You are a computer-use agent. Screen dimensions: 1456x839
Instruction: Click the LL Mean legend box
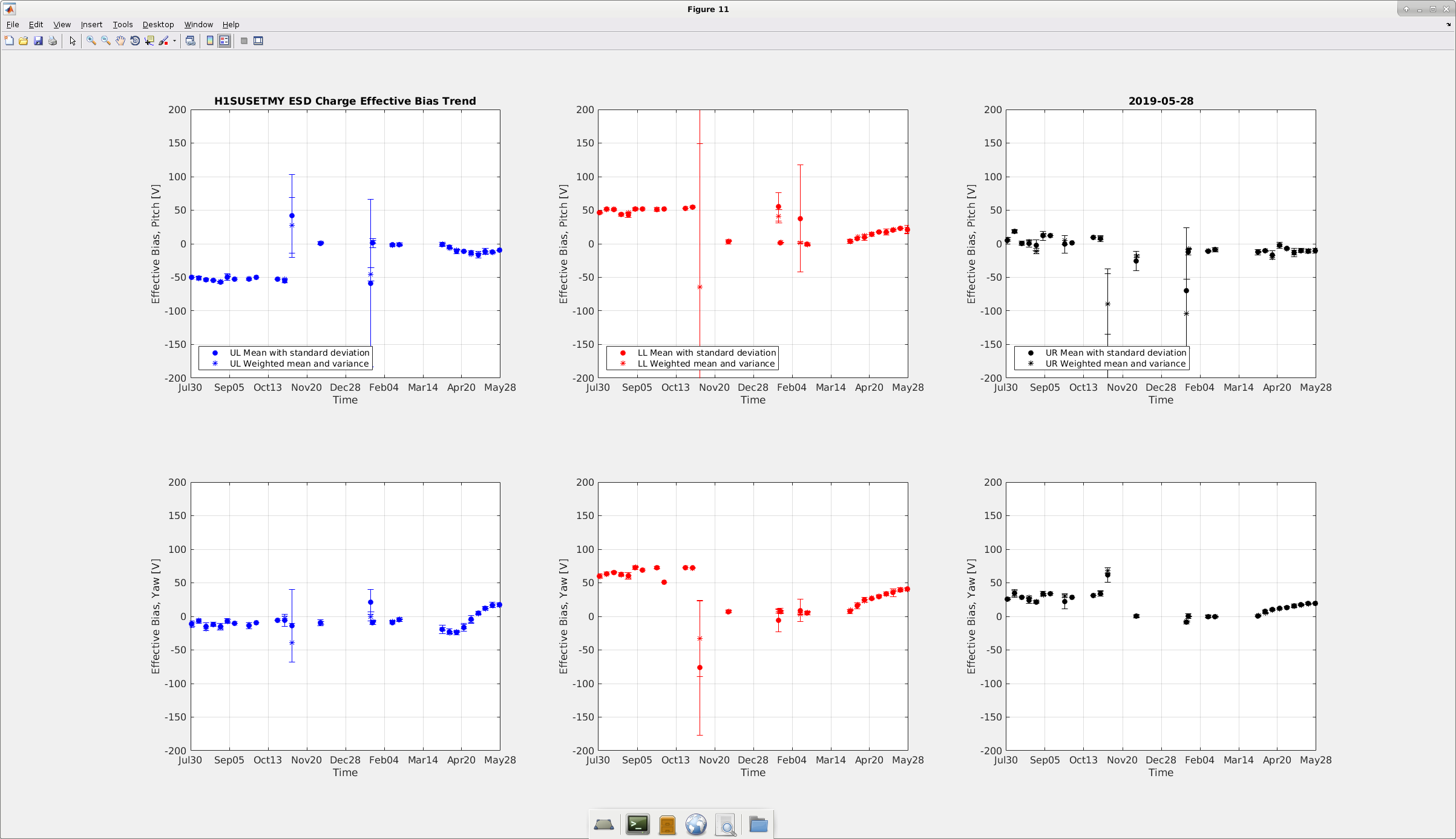pos(692,358)
